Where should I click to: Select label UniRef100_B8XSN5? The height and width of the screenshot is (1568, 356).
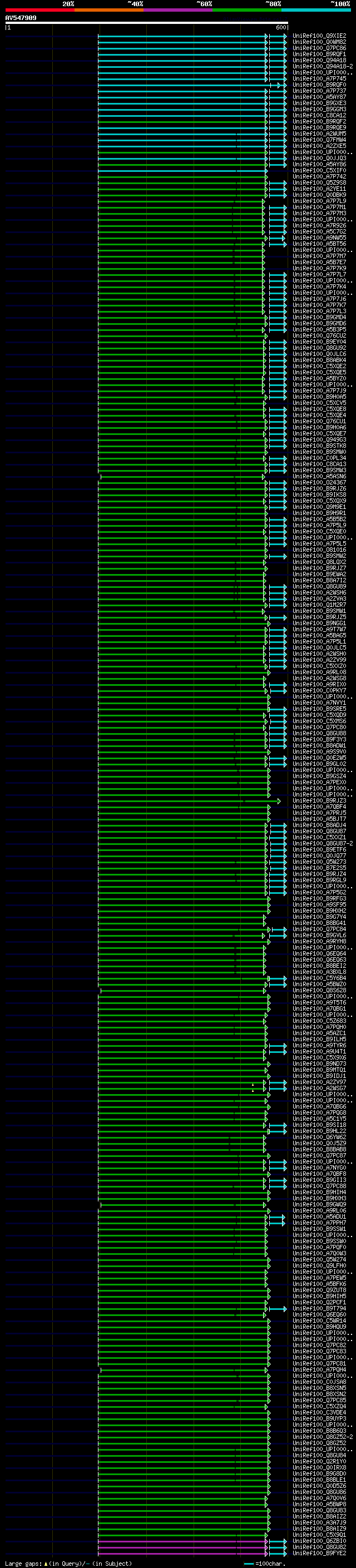(x=319, y=1387)
